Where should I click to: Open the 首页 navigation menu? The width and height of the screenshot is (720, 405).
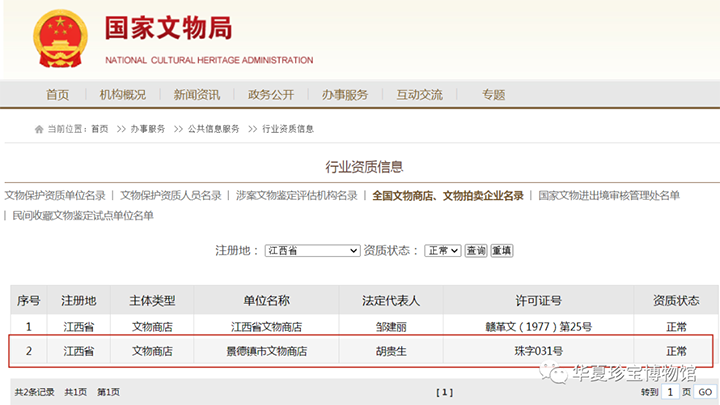[x=57, y=95]
